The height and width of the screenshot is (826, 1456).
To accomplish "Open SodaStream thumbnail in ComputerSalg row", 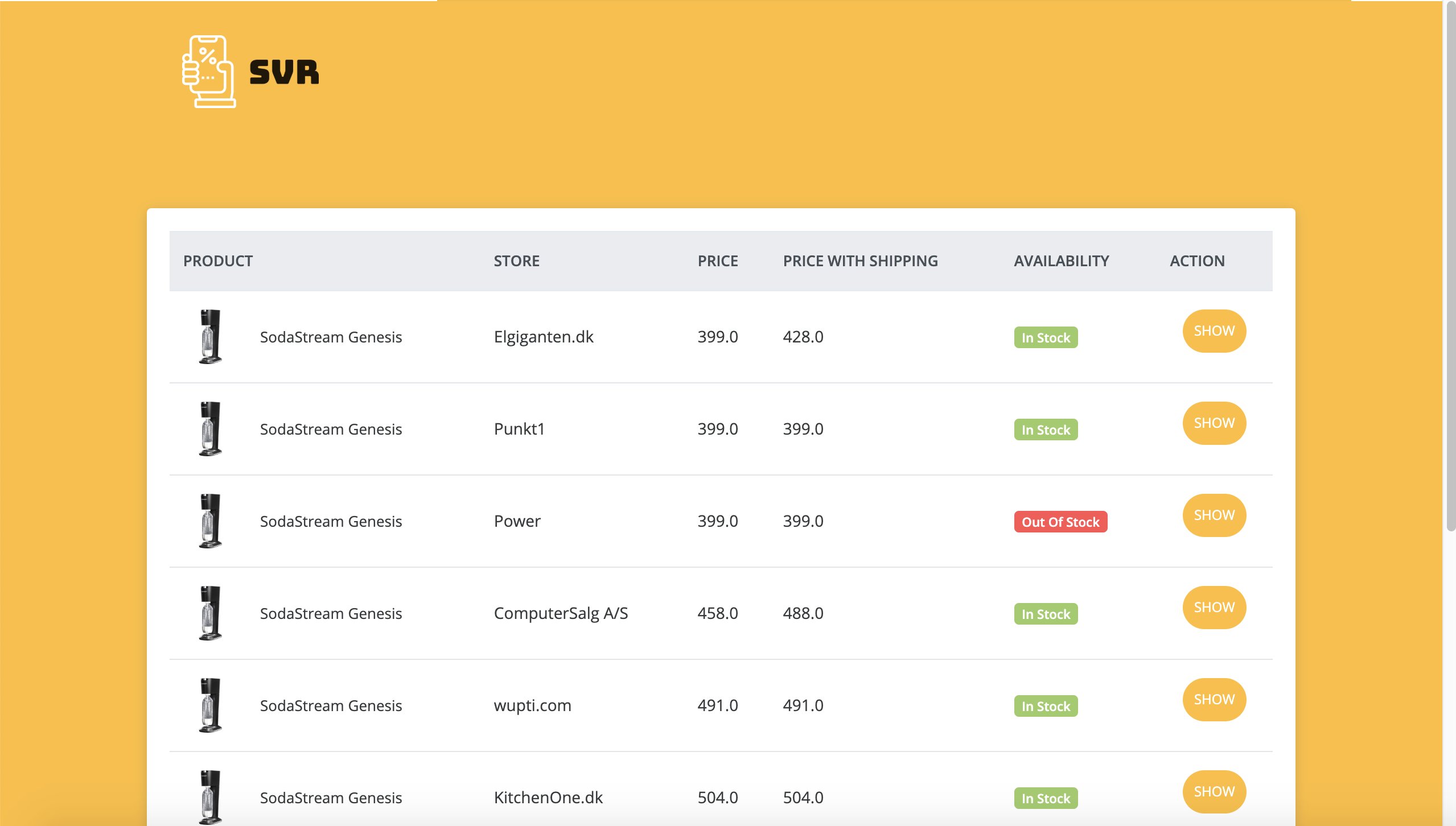I will click(210, 613).
